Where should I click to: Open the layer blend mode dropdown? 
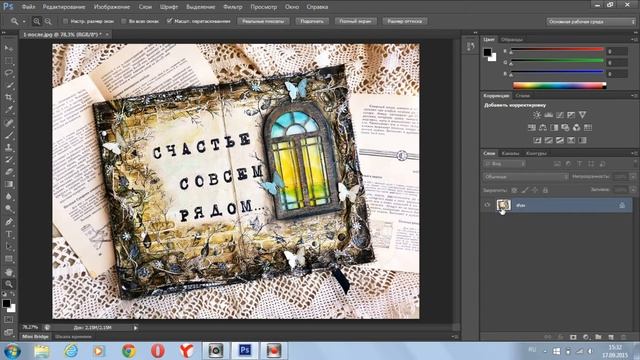[526, 177]
